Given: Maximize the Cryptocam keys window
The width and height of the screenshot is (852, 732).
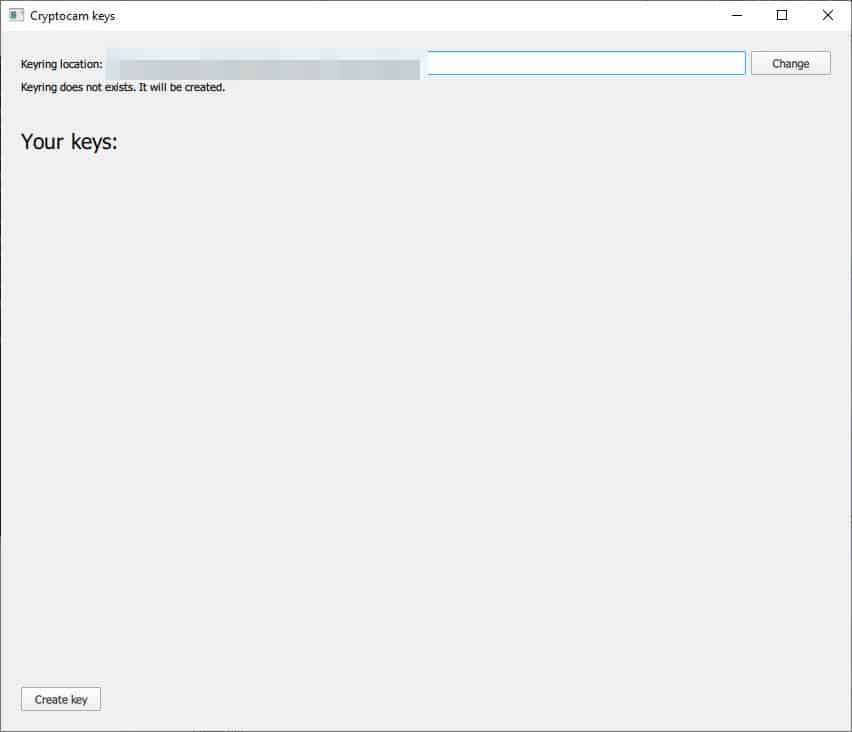Looking at the screenshot, I should pos(782,15).
